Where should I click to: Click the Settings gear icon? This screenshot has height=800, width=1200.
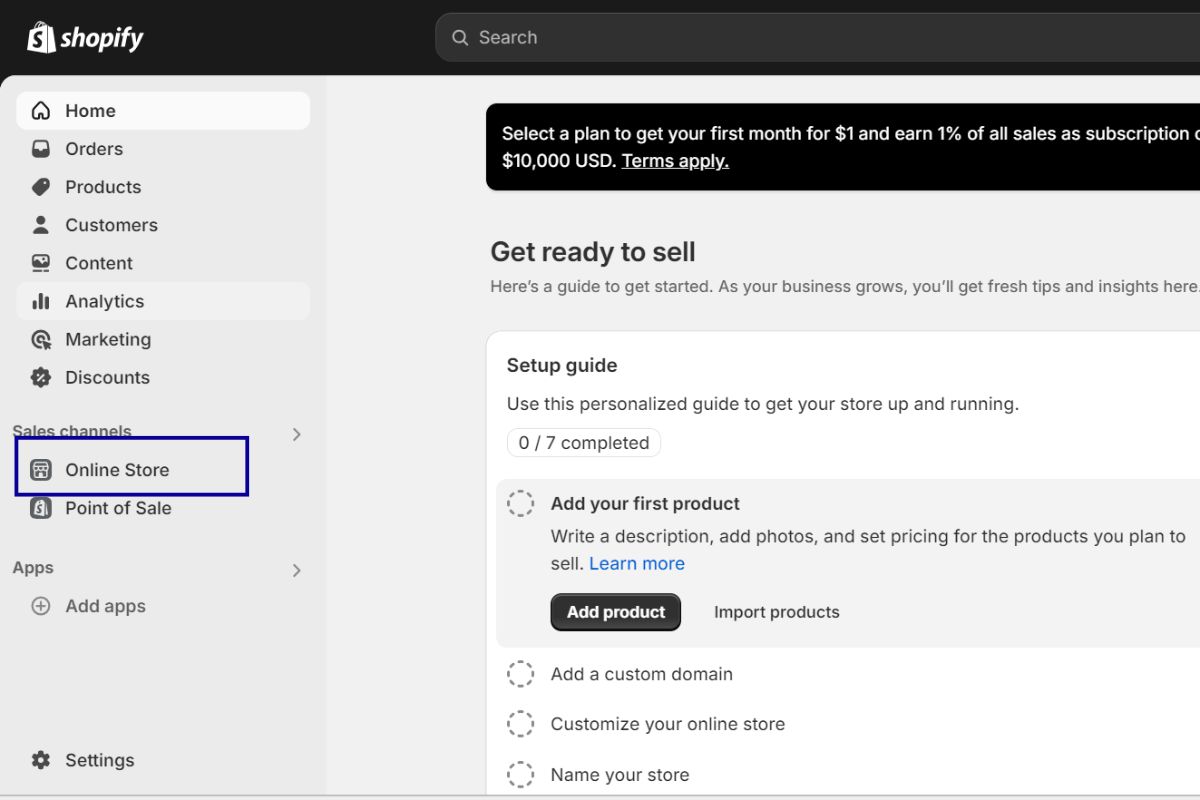tap(40, 759)
